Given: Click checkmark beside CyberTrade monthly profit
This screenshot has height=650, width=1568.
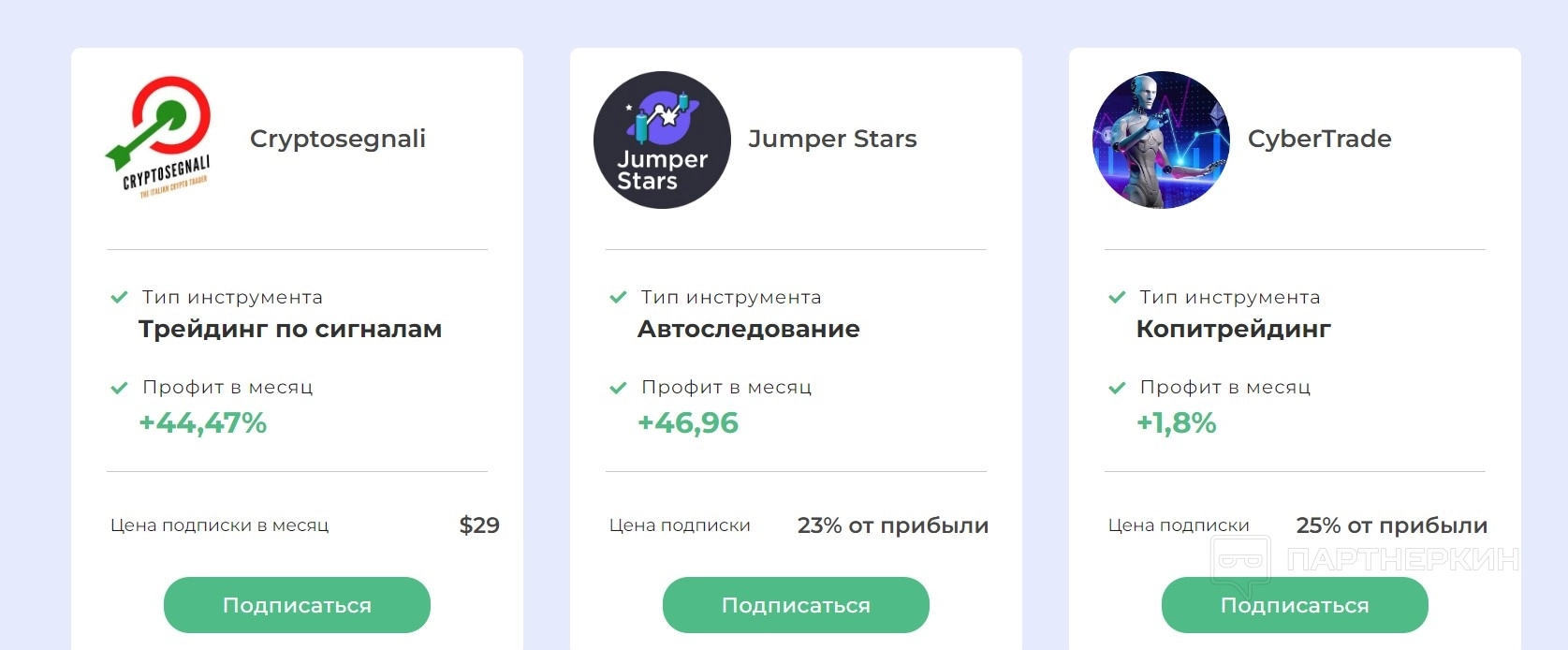Looking at the screenshot, I should tap(1117, 388).
